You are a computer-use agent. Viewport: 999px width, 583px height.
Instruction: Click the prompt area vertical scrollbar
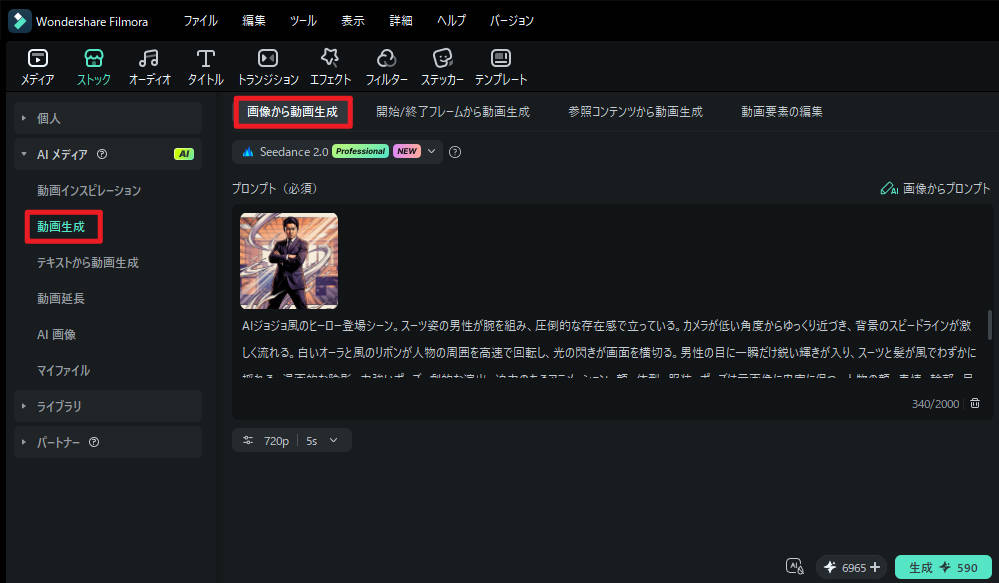(x=989, y=325)
